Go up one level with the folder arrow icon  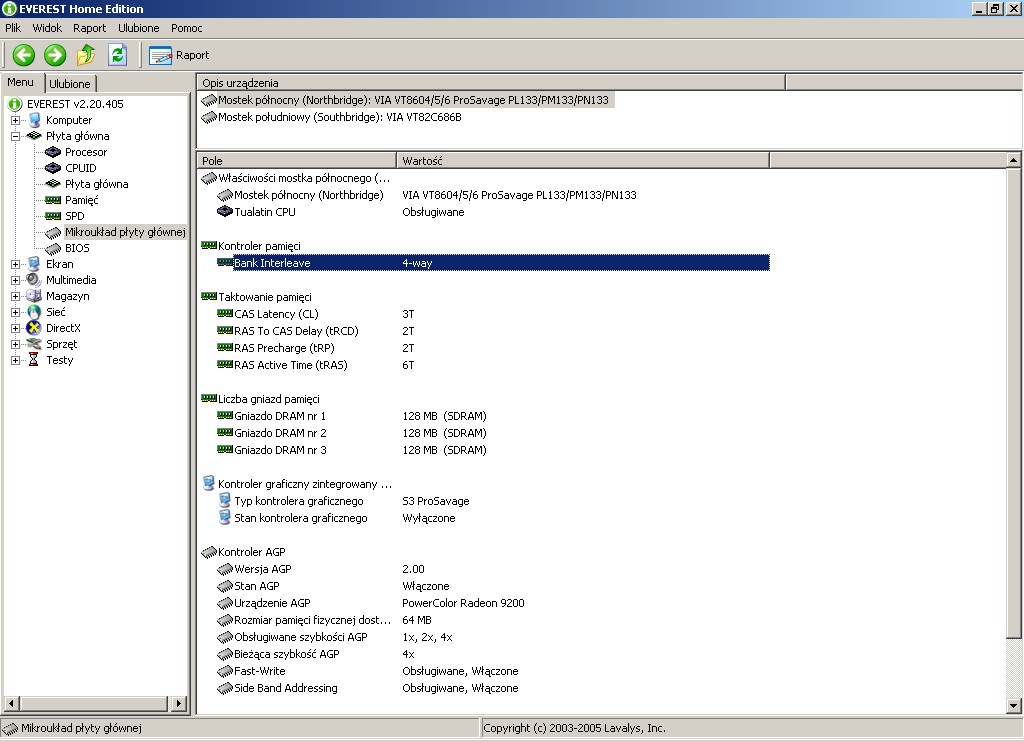[x=86, y=55]
